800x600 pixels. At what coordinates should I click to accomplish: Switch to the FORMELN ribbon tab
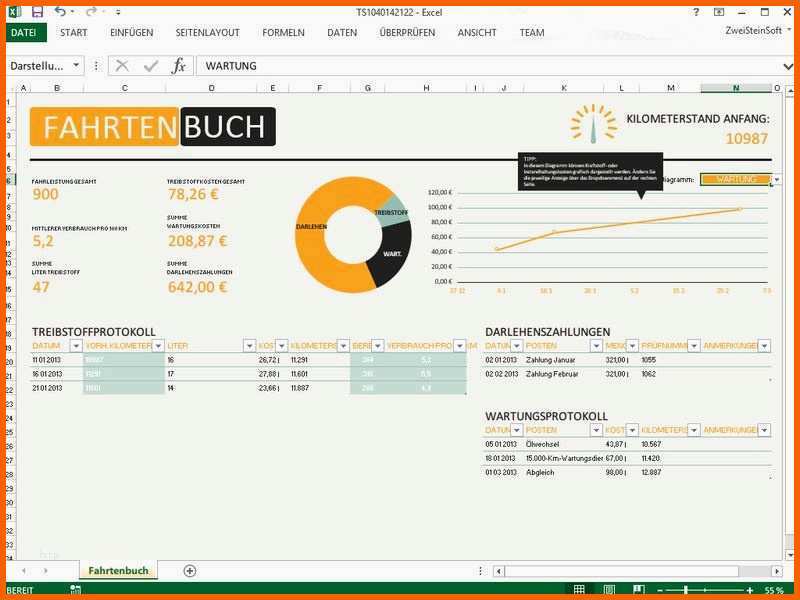(x=283, y=33)
